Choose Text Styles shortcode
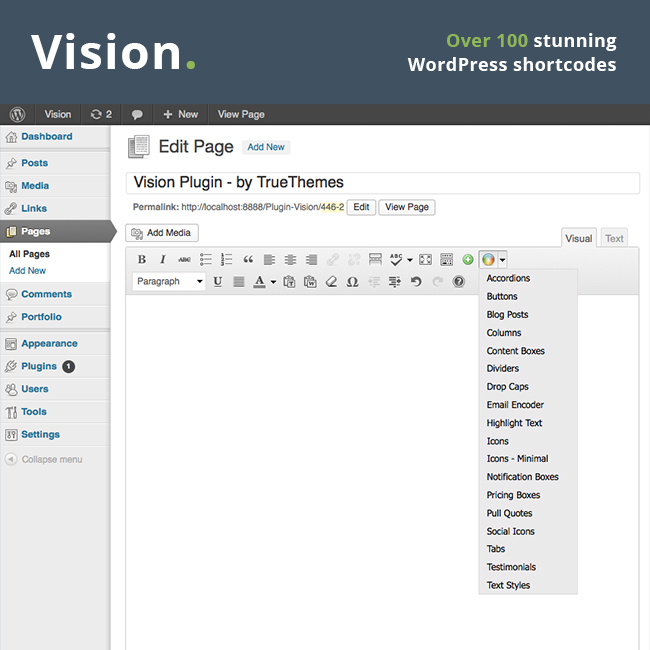This screenshot has height=650, width=650. [508, 585]
